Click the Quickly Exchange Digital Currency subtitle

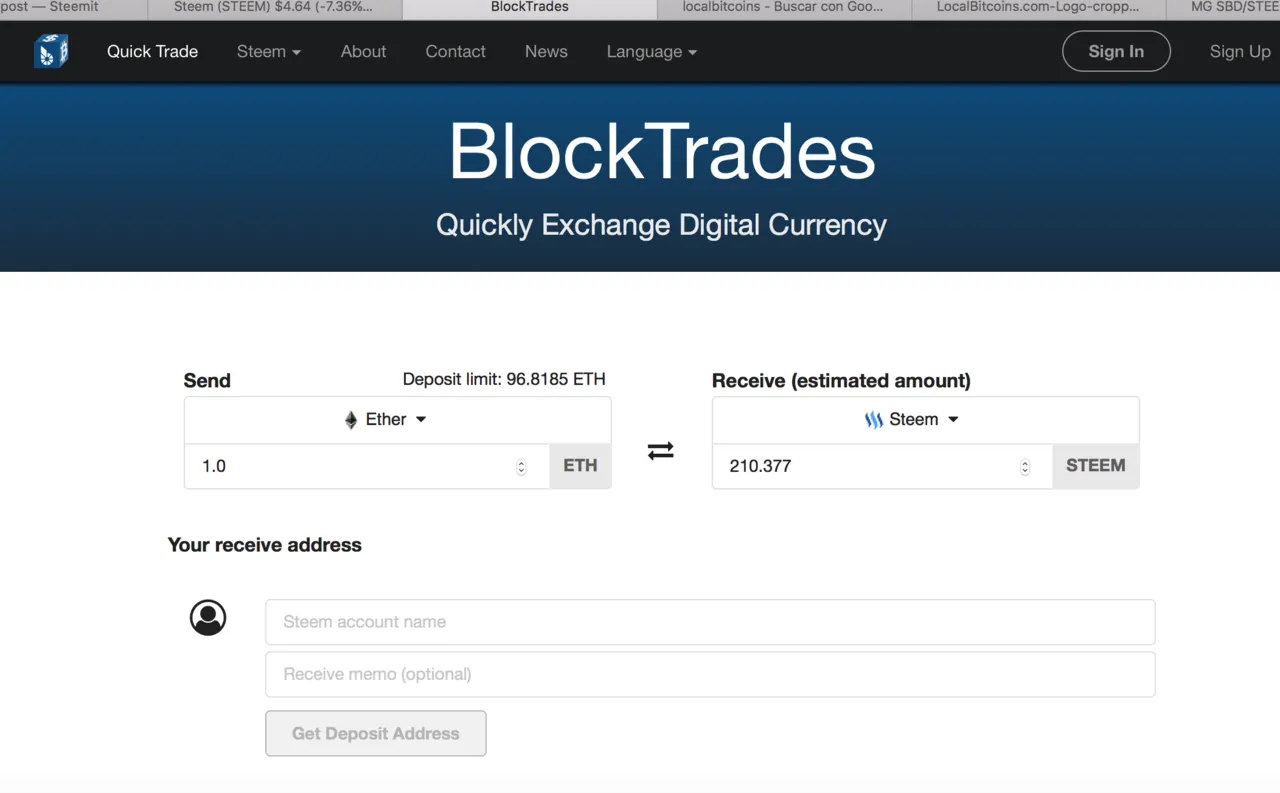tap(661, 224)
